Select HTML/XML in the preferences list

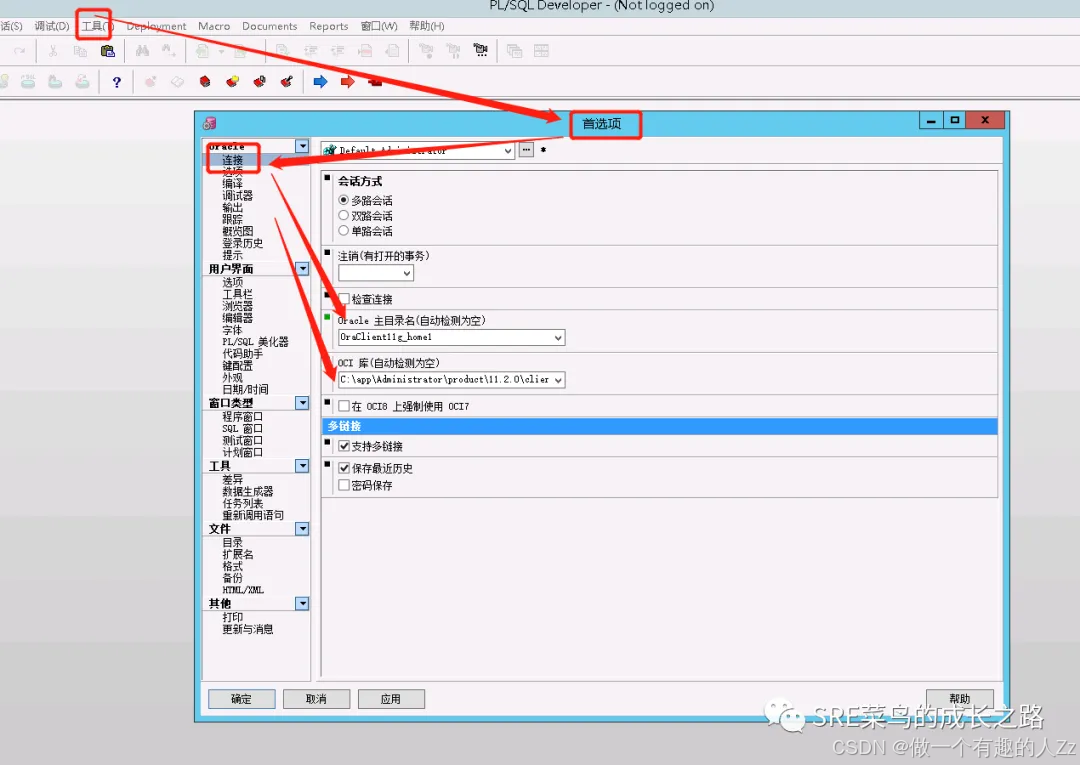click(242, 590)
